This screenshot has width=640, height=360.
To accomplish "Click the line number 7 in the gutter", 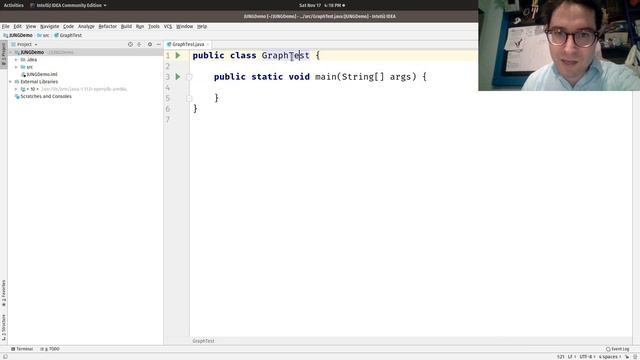I will point(167,119).
